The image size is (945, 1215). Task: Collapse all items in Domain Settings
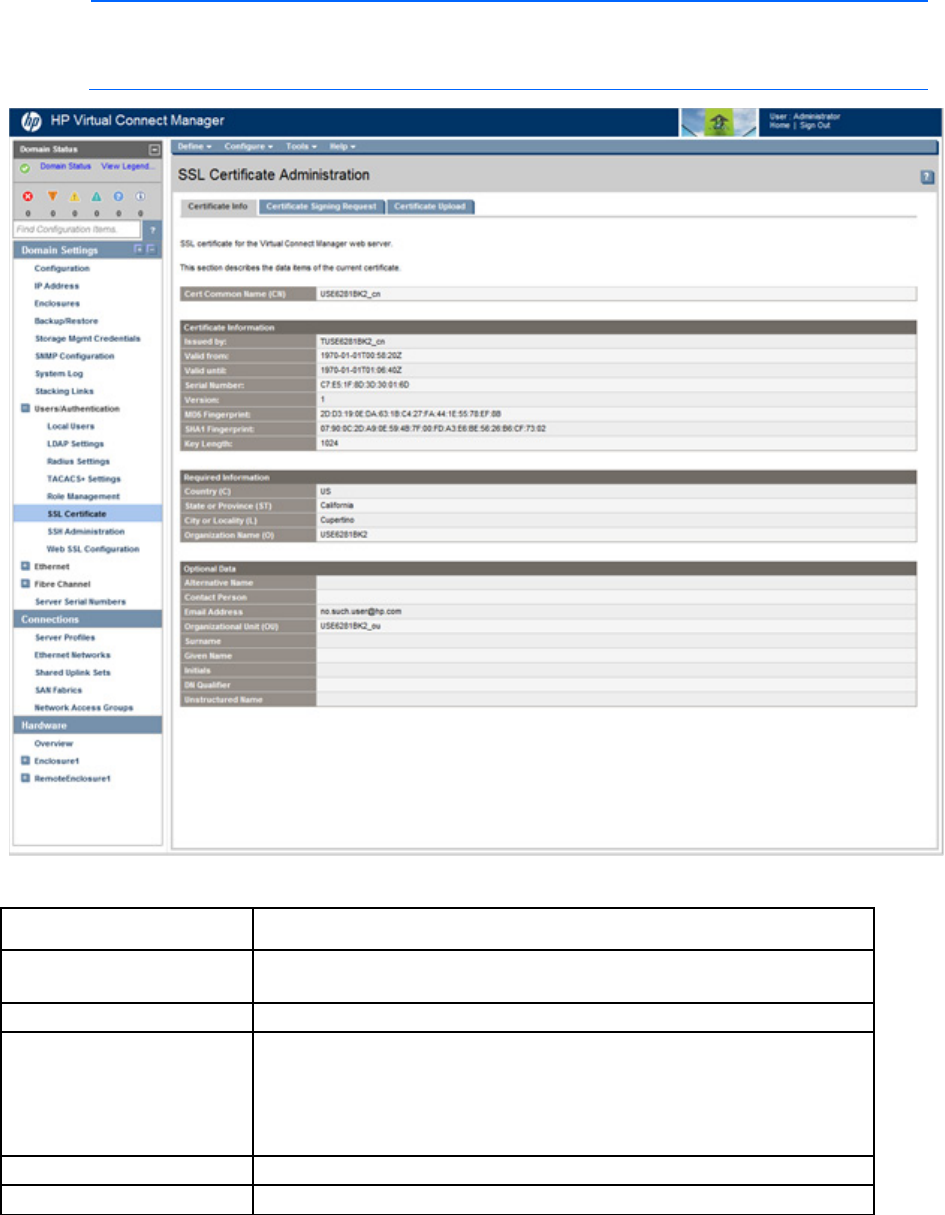point(152,249)
